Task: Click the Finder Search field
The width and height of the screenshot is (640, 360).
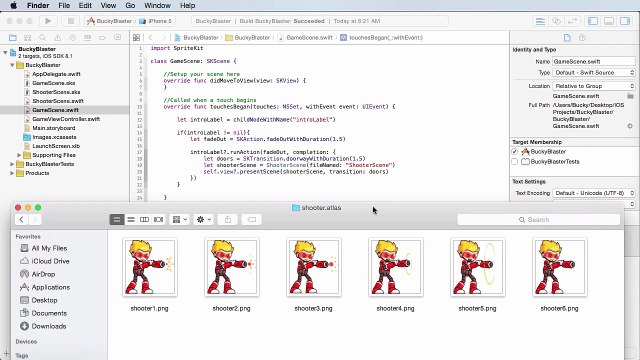Action: (539, 220)
